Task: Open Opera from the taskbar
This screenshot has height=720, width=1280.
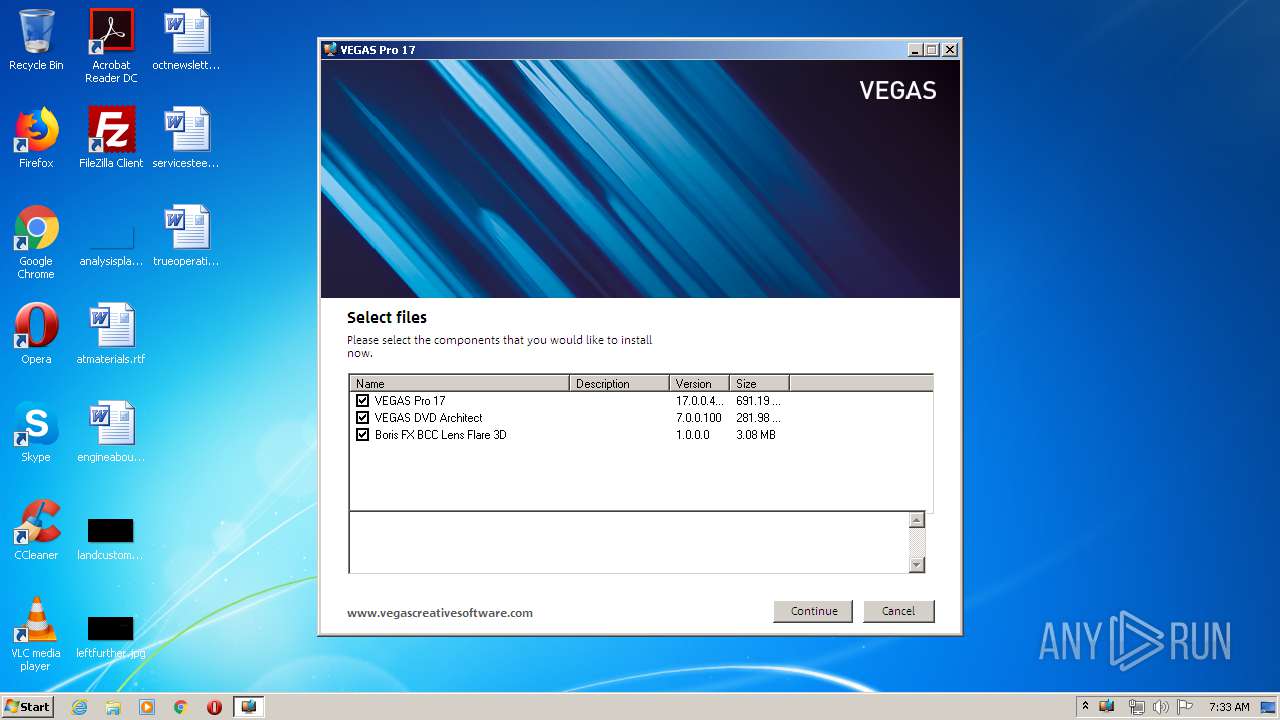Action: point(214,707)
